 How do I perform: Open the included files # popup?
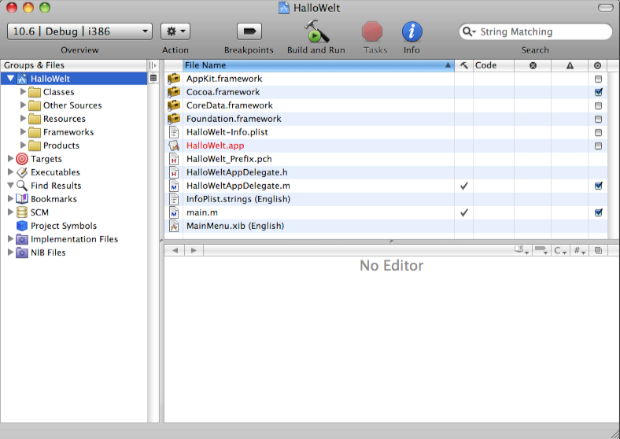click(x=579, y=250)
